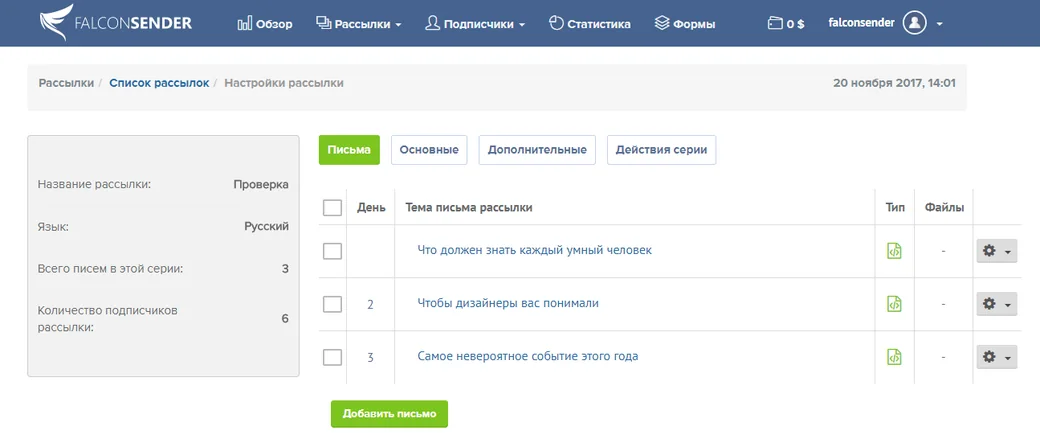The height and width of the screenshot is (447, 1040).
Task: Click the windows icon beside Рассылки
Action: (324, 23)
